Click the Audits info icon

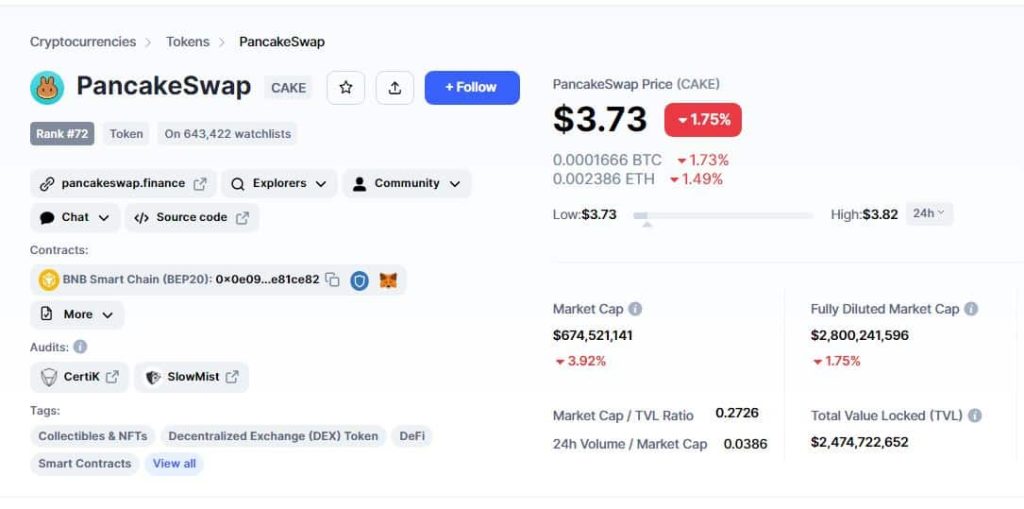point(80,346)
